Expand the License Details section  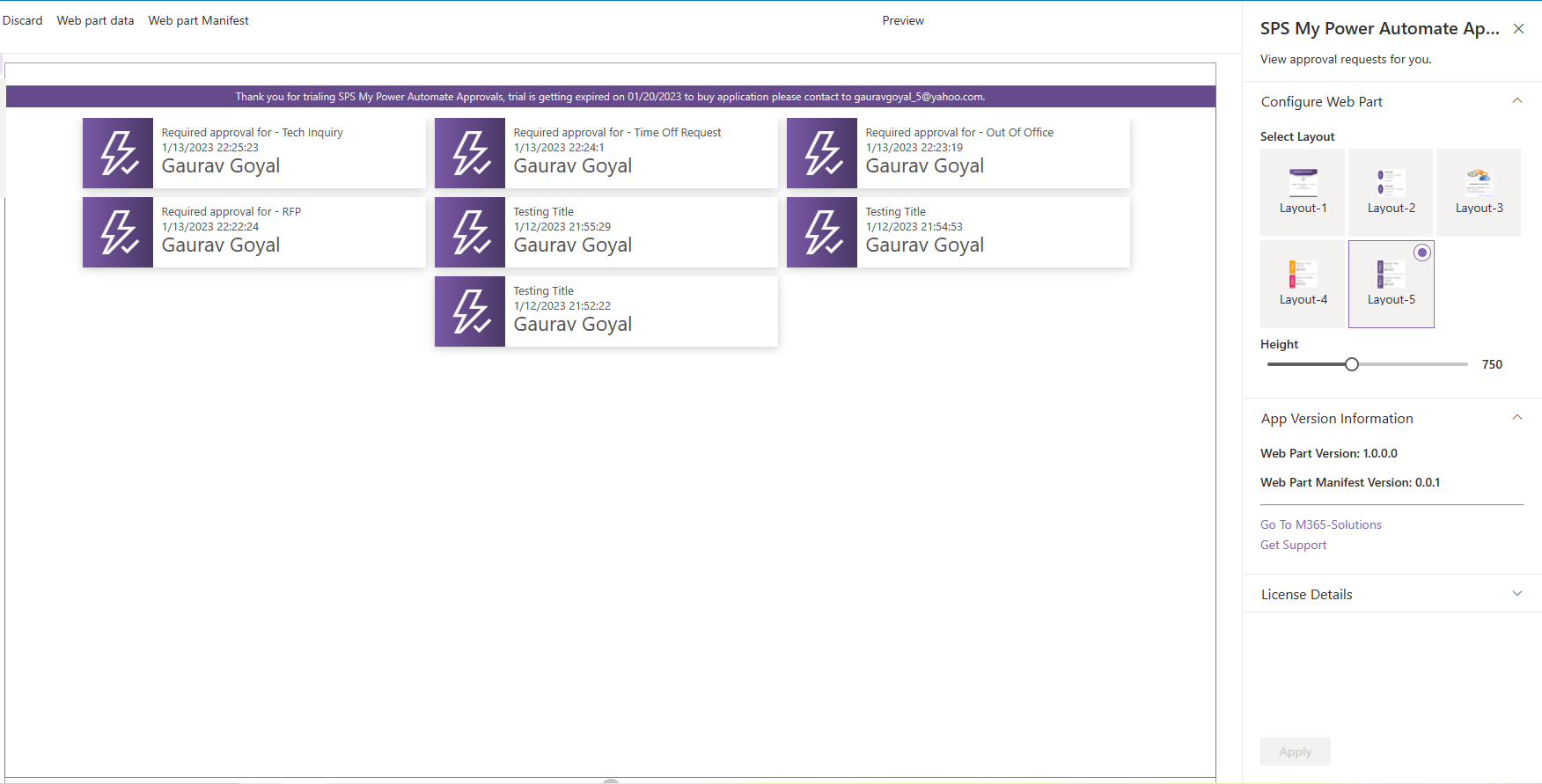pyautogui.click(x=1517, y=594)
